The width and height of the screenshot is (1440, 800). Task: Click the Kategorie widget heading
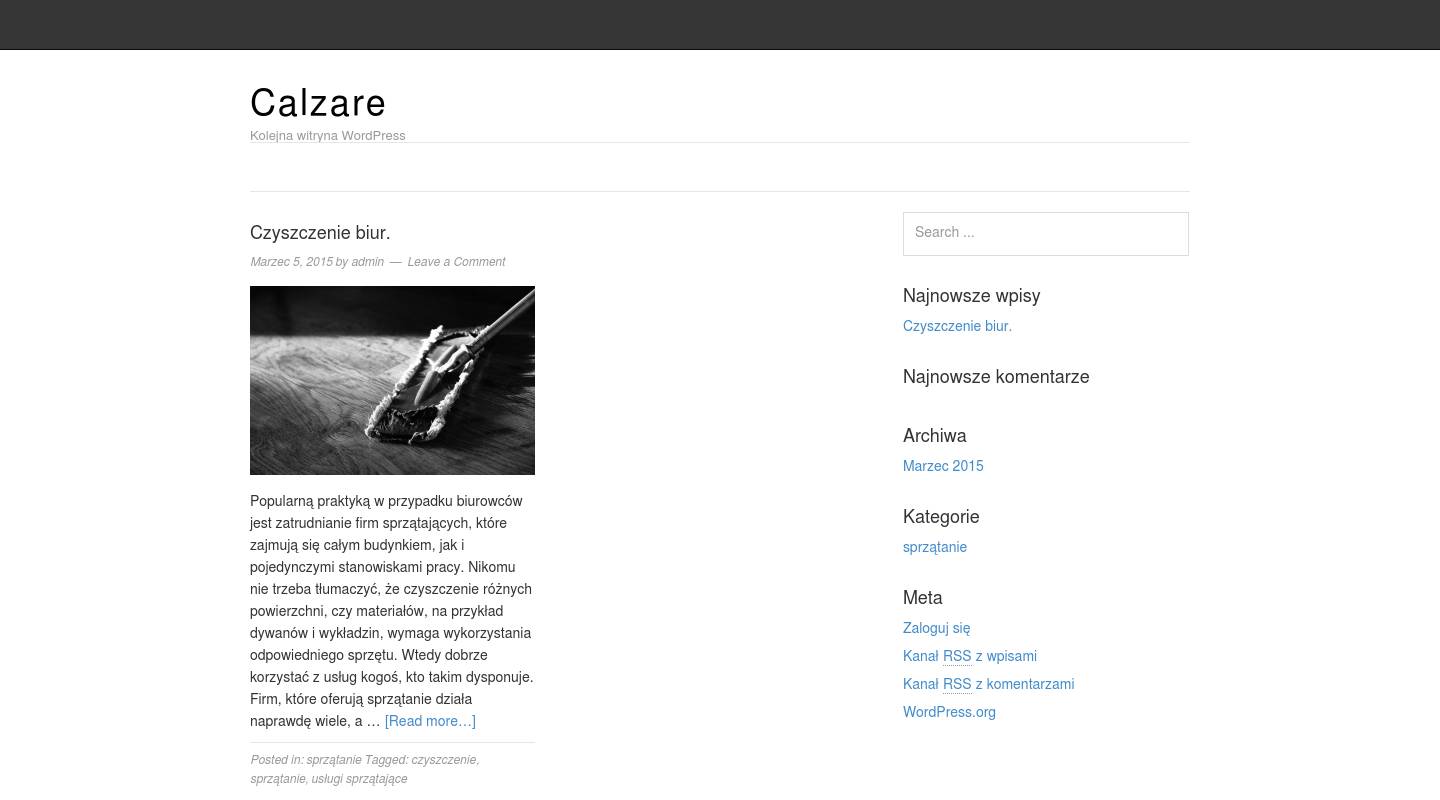(x=941, y=517)
